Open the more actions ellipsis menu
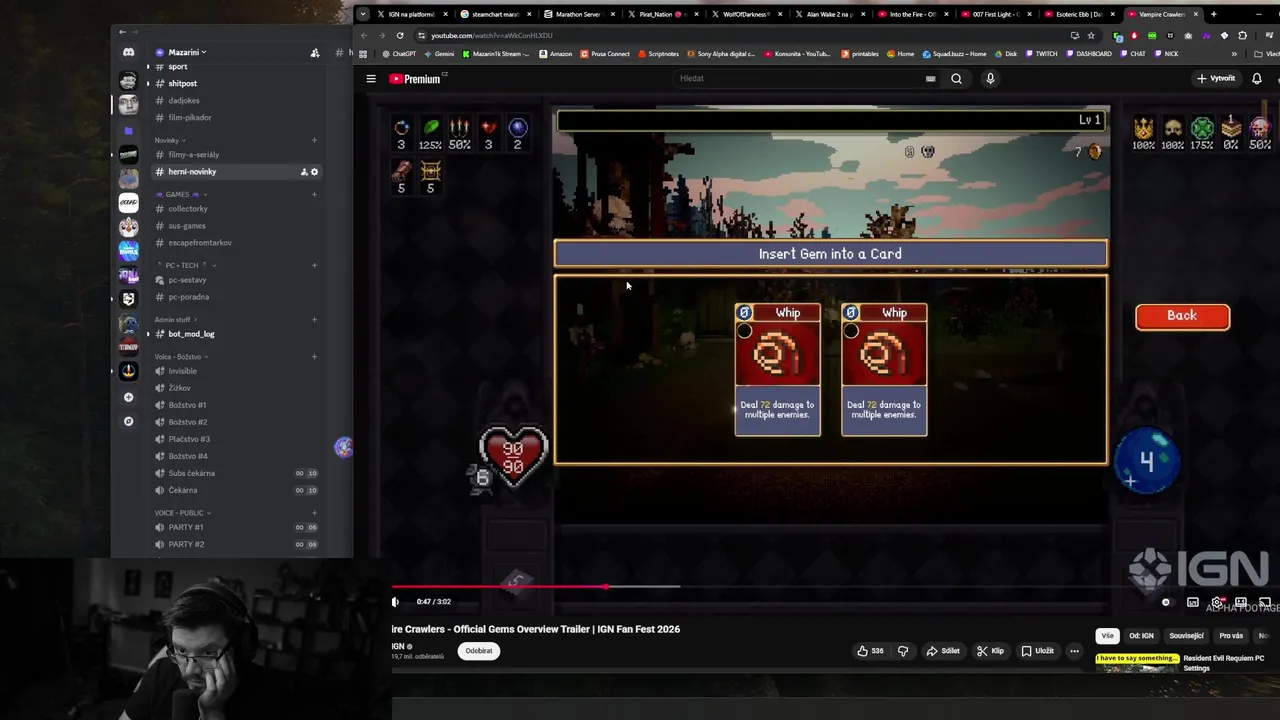1280x720 pixels. point(1074,651)
